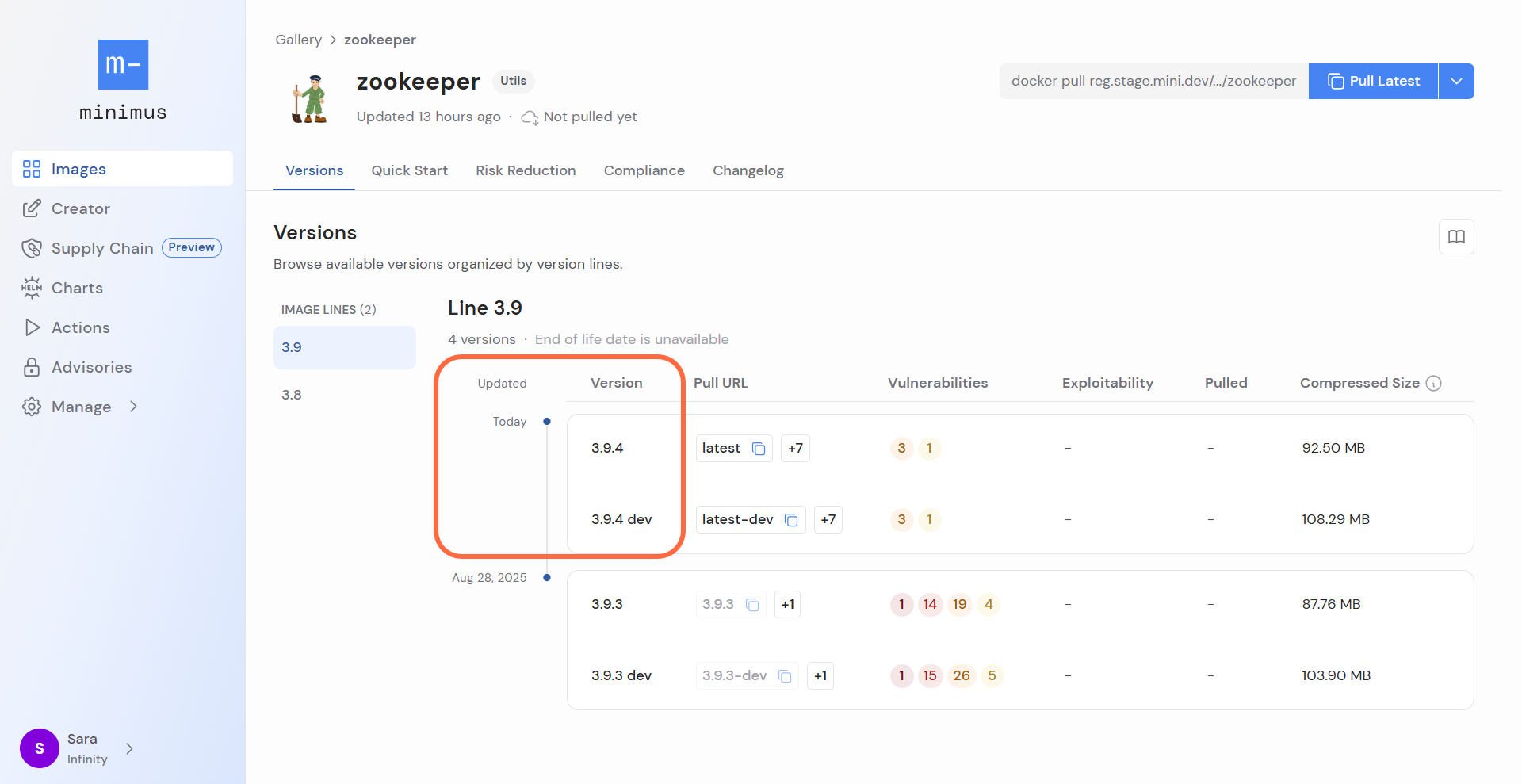Open the Changelog tab

click(x=748, y=170)
